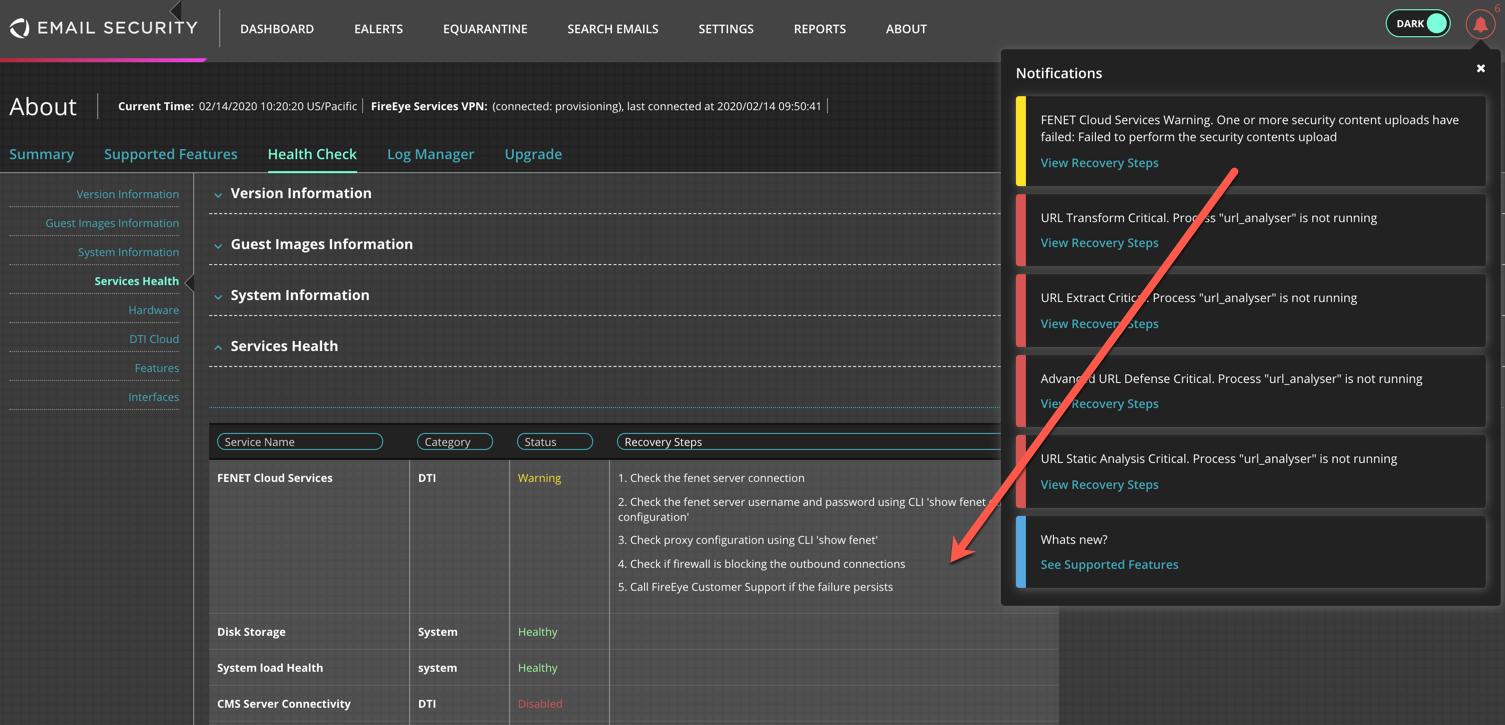1505x725 pixels.
Task: View Recovery Steps for URL Extract Critical
Action: pyautogui.click(x=1099, y=324)
